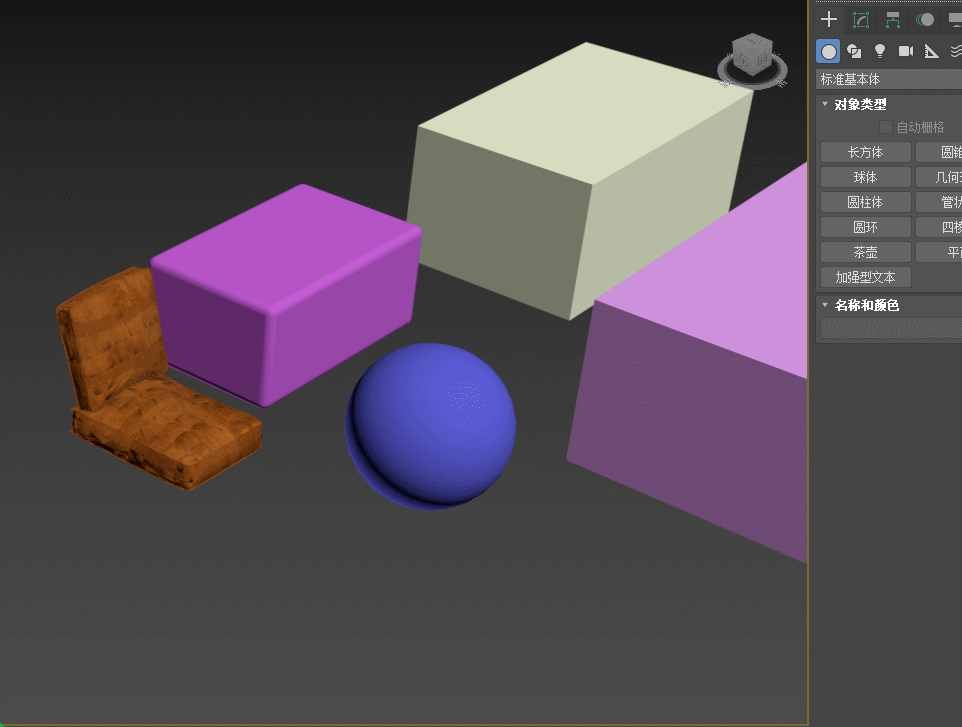Click the 长方体 button

tap(865, 152)
